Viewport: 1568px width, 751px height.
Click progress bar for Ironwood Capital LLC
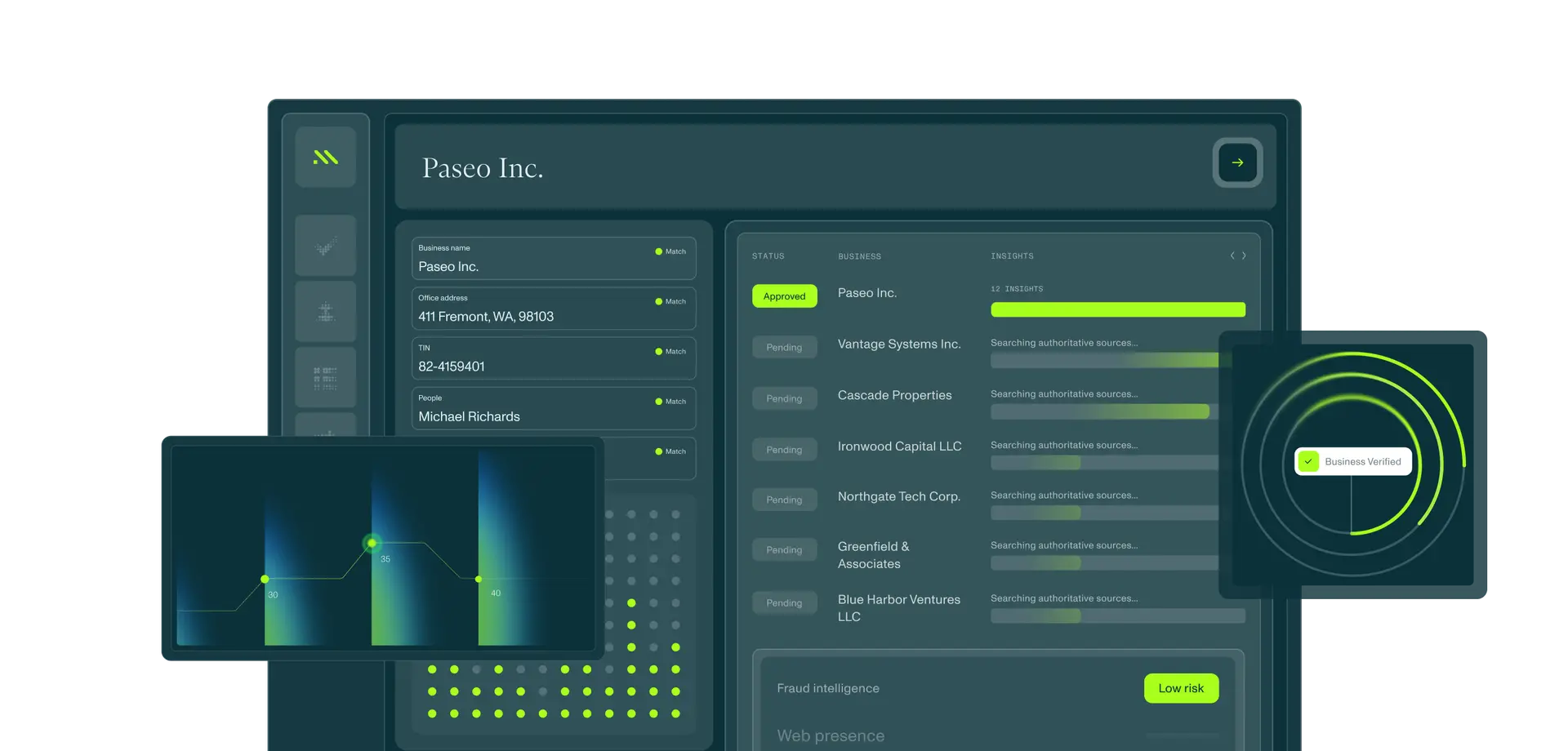1104,463
